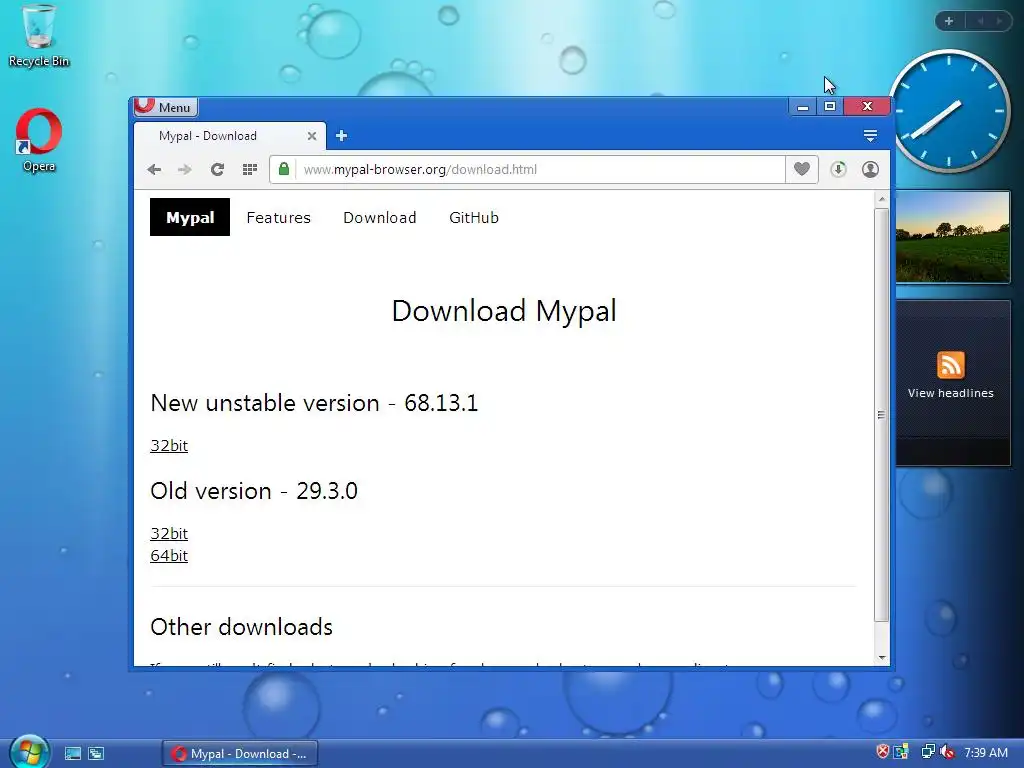
Task: View the green padlock security badge
Action: (x=283, y=169)
